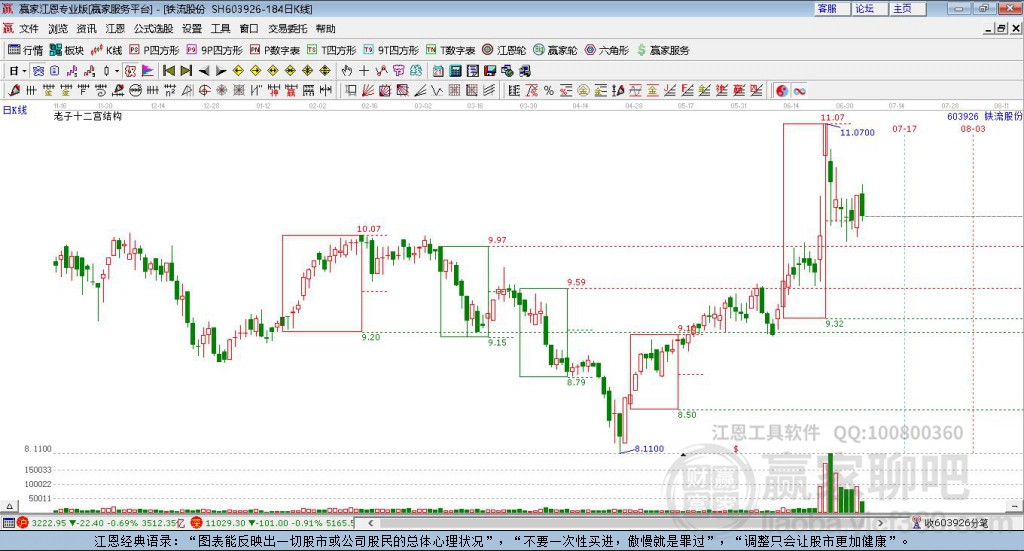Click the 客服 customer service button
1024x551 pixels.
tap(831, 8)
